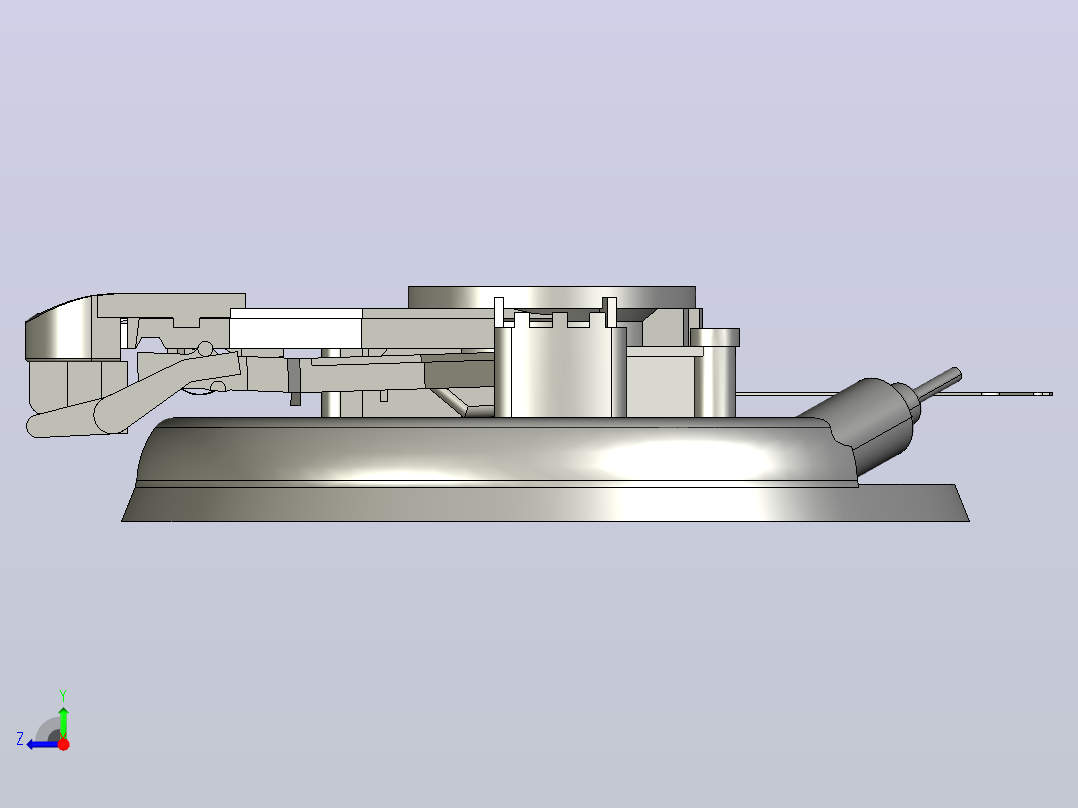Select the short capped cylinder right of hub
The image size is (1078, 808).
[715, 373]
